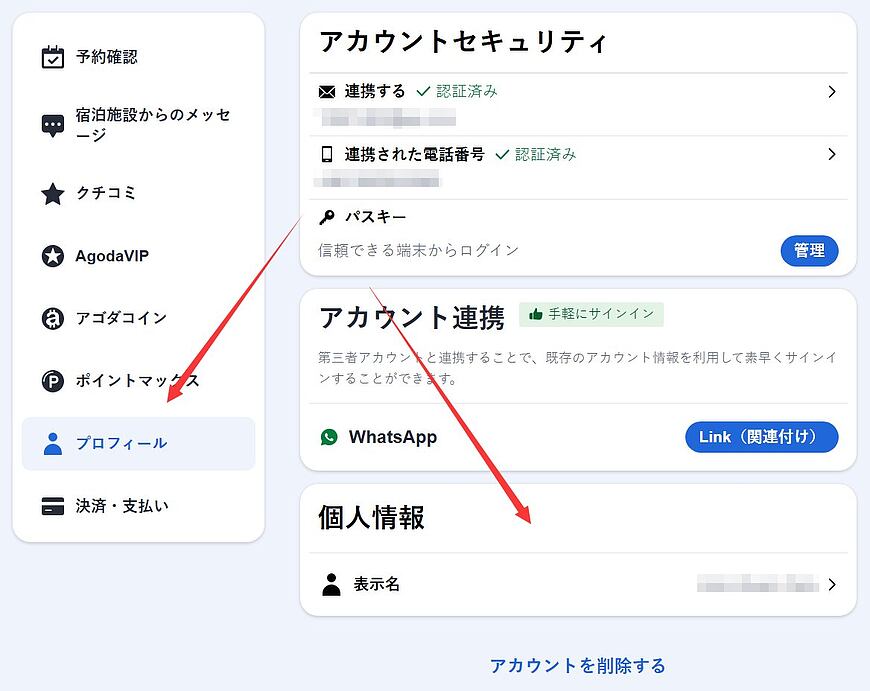Click the パスキー label
Screen dimensions: 870x691
[375, 217]
